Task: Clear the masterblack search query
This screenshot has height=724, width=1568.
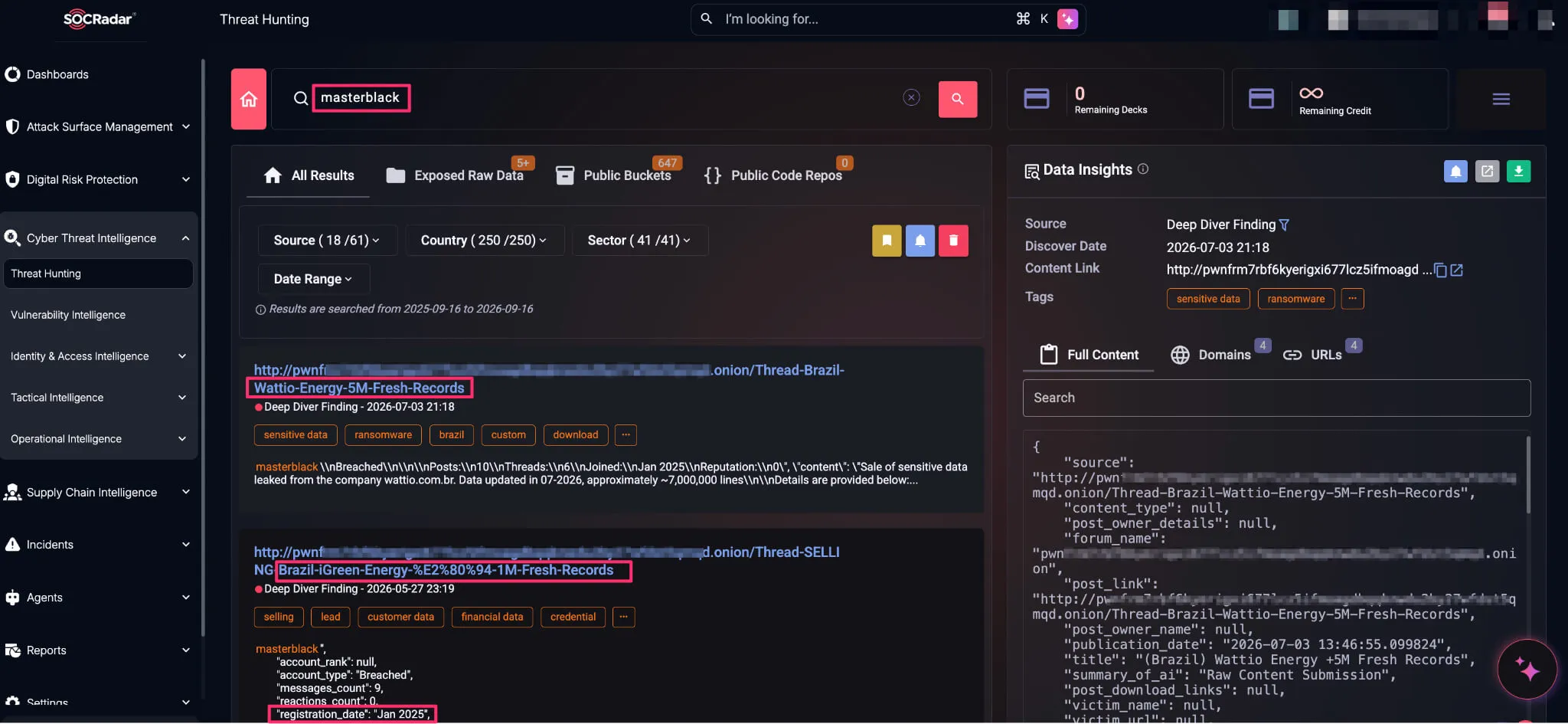Action: point(911,97)
